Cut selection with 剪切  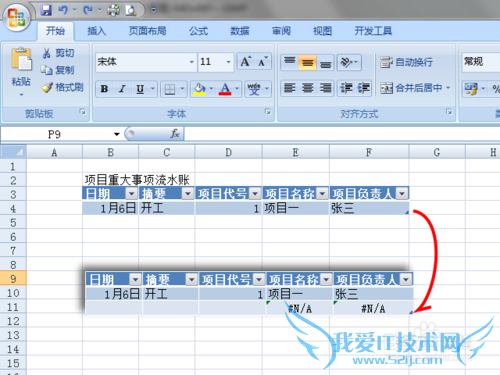58,53
